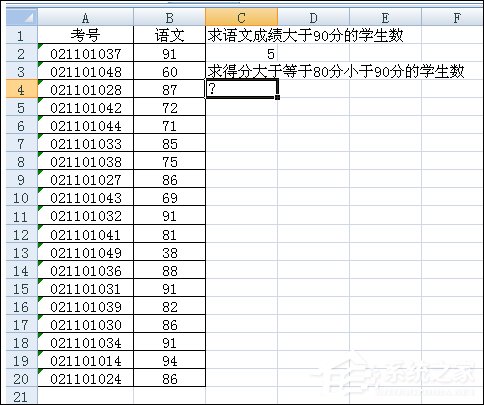Select score 82 in row 16
484x405 pixels.
(169, 306)
